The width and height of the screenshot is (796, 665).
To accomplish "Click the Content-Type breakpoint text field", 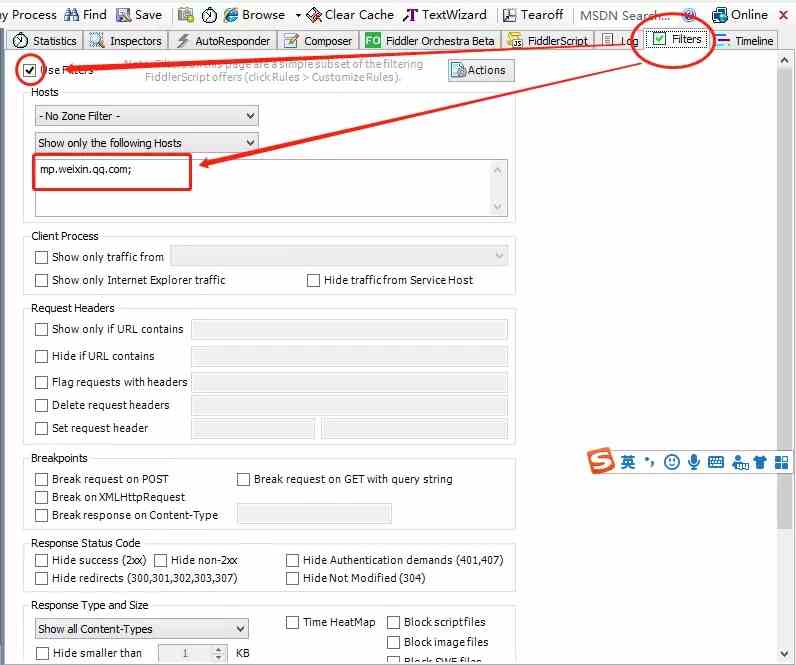I will (x=314, y=513).
